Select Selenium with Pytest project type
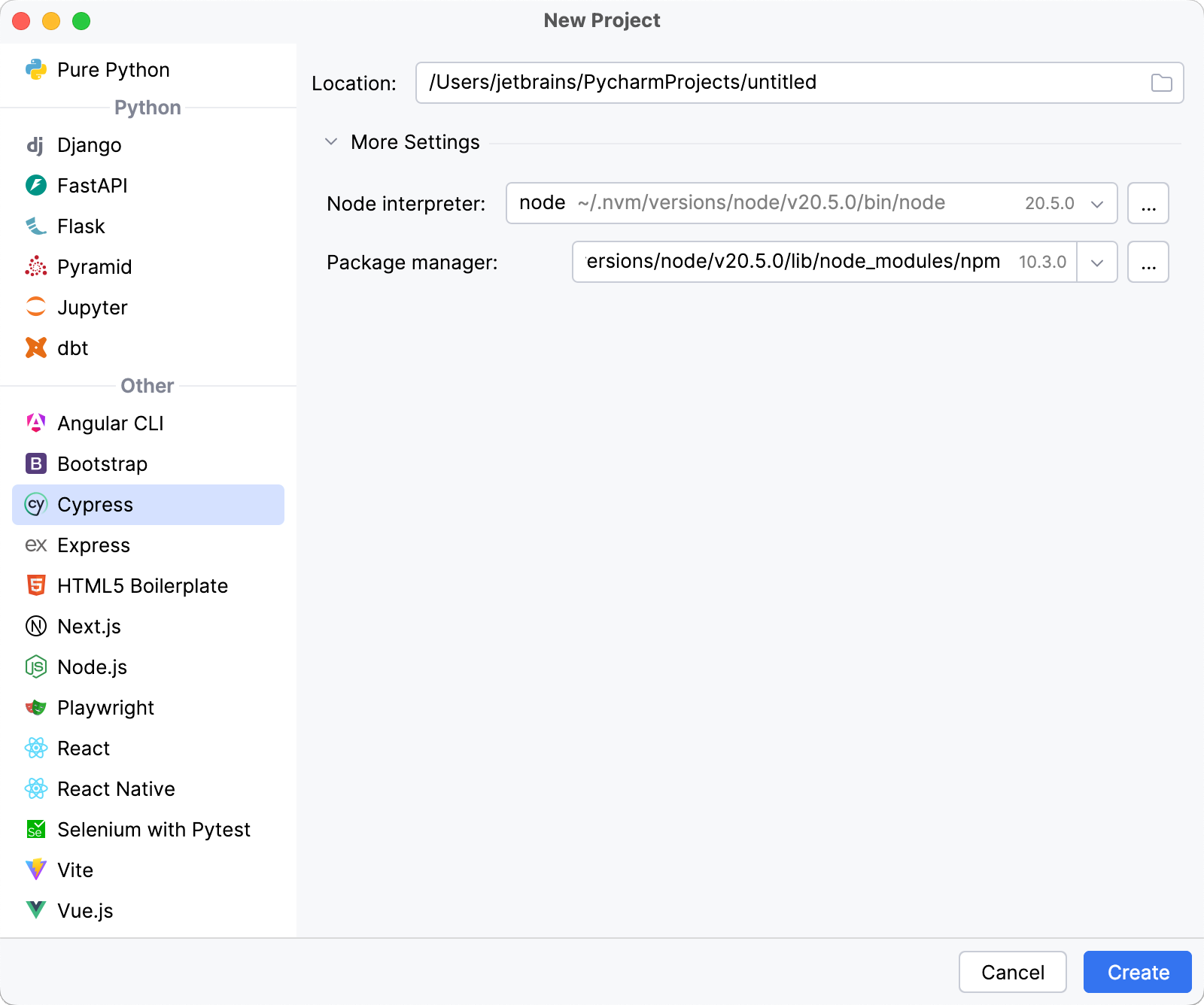1204x1005 pixels. 154,830
